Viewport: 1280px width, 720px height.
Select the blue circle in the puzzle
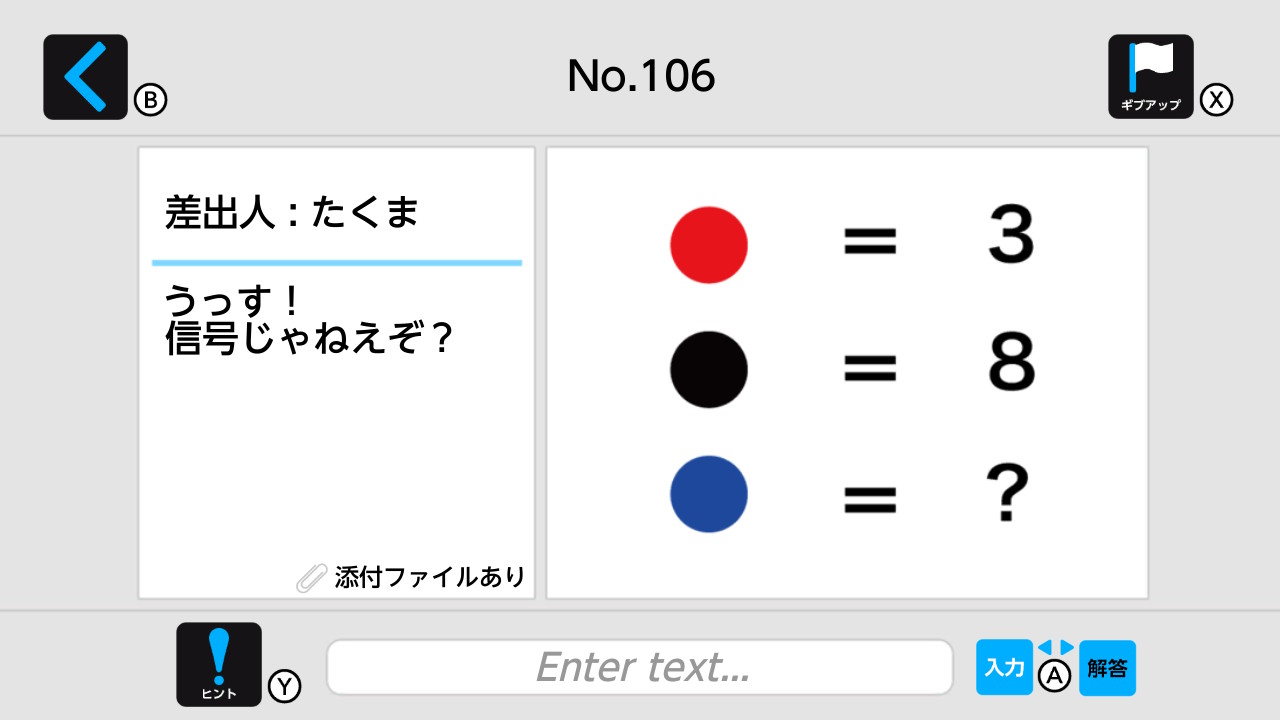pyautogui.click(x=708, y=493)
